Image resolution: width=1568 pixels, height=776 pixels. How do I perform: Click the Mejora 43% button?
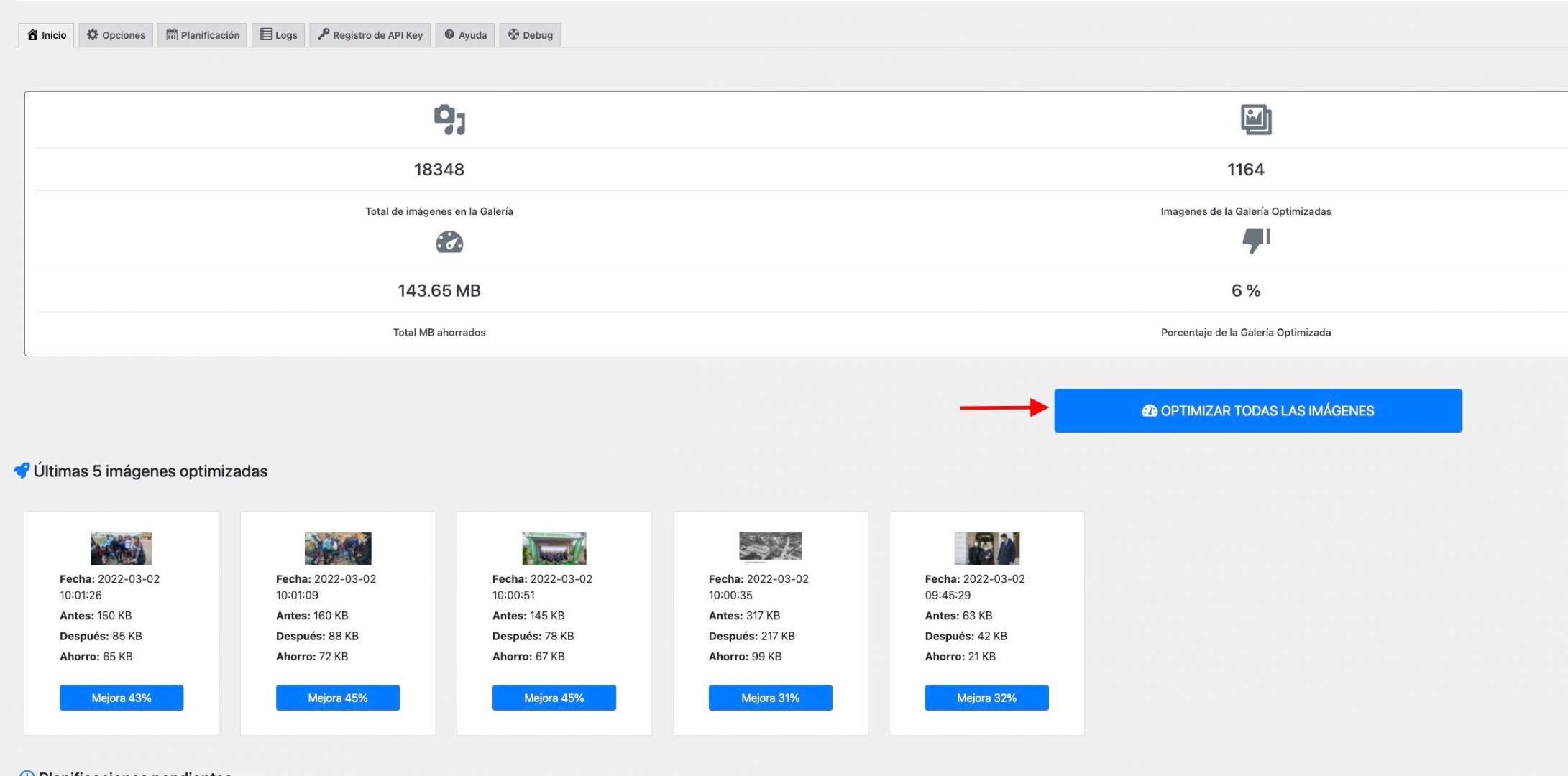click(122, 698)
